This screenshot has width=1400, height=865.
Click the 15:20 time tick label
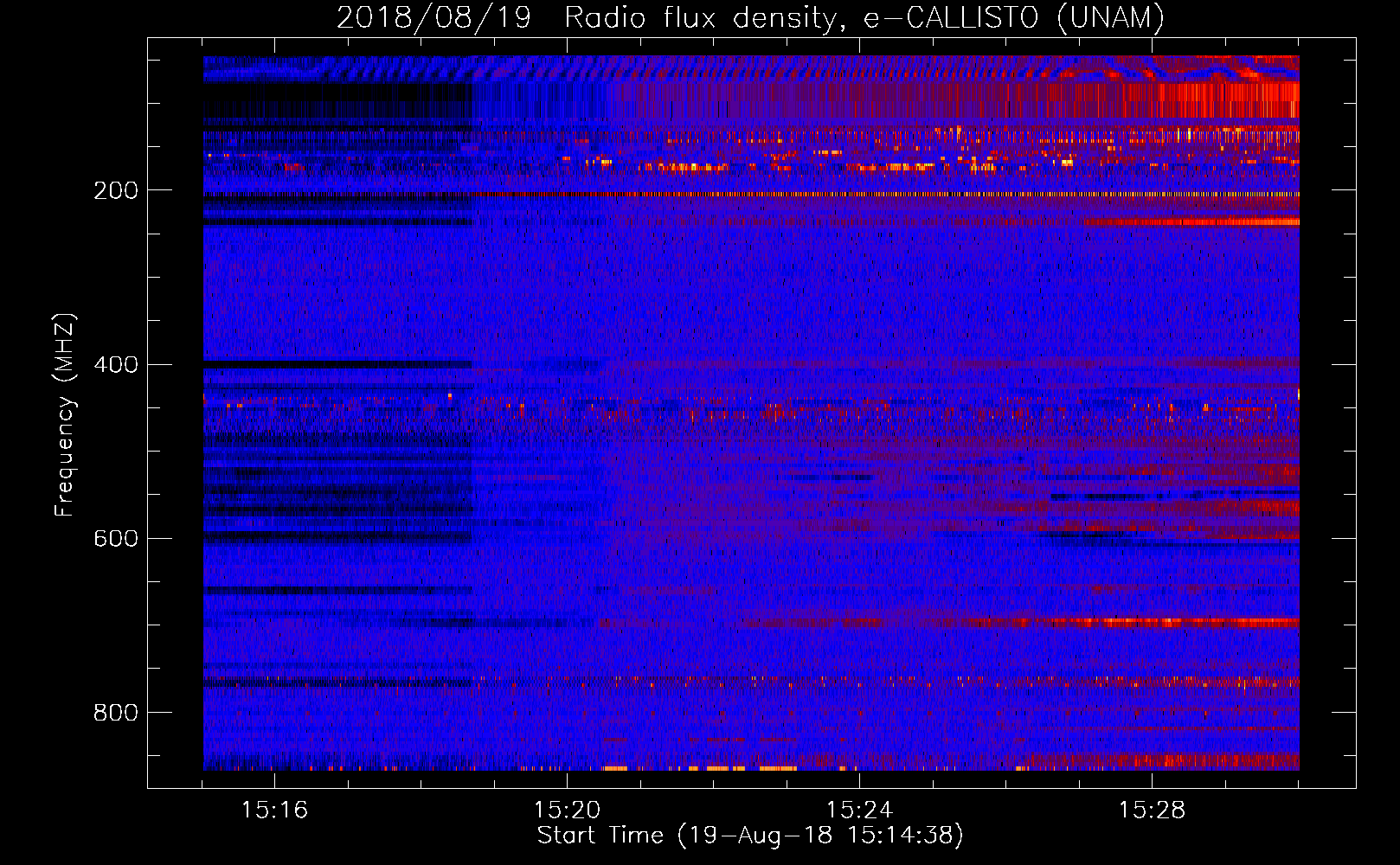tap(567, 810)
